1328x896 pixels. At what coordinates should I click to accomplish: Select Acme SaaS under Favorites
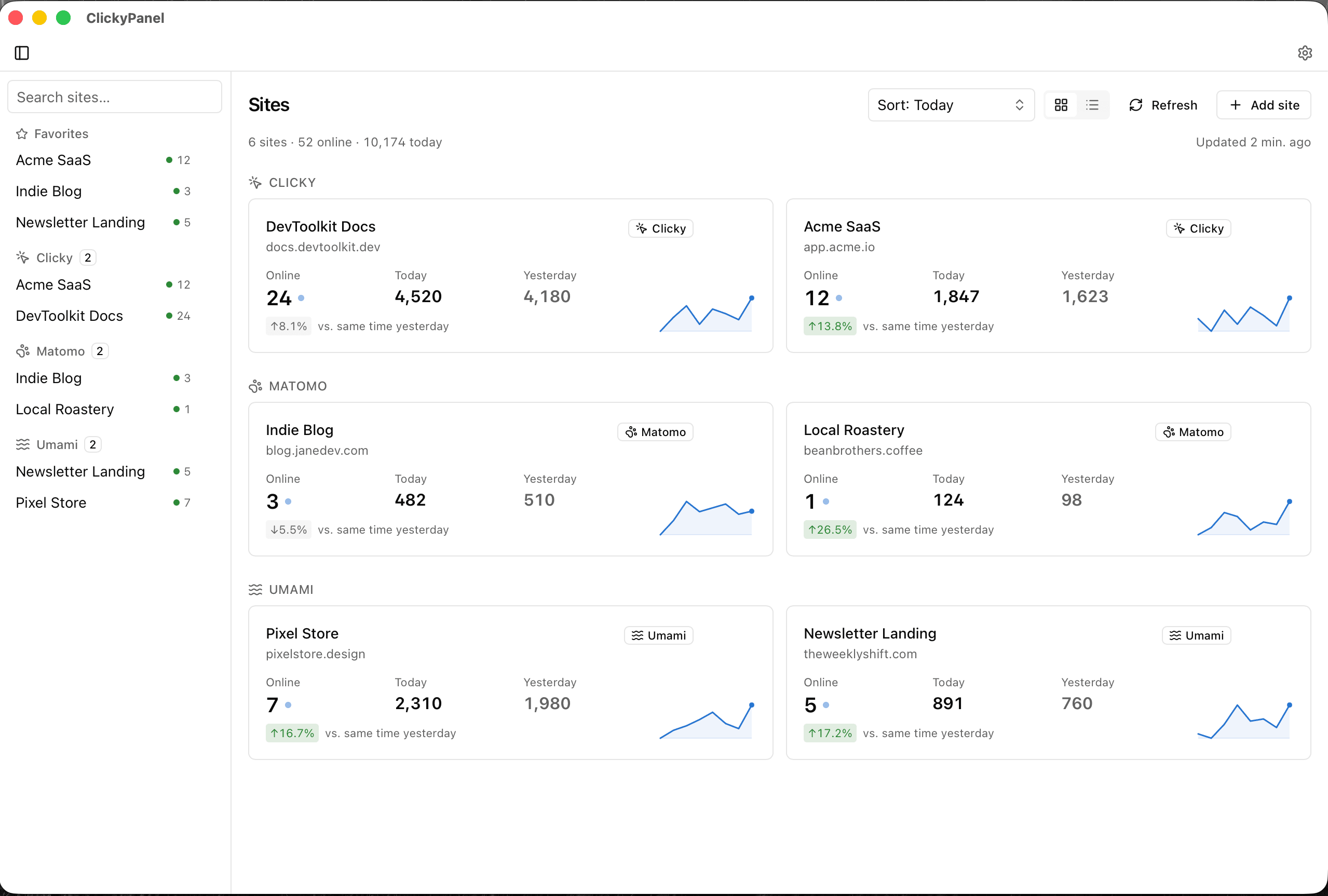103,160
